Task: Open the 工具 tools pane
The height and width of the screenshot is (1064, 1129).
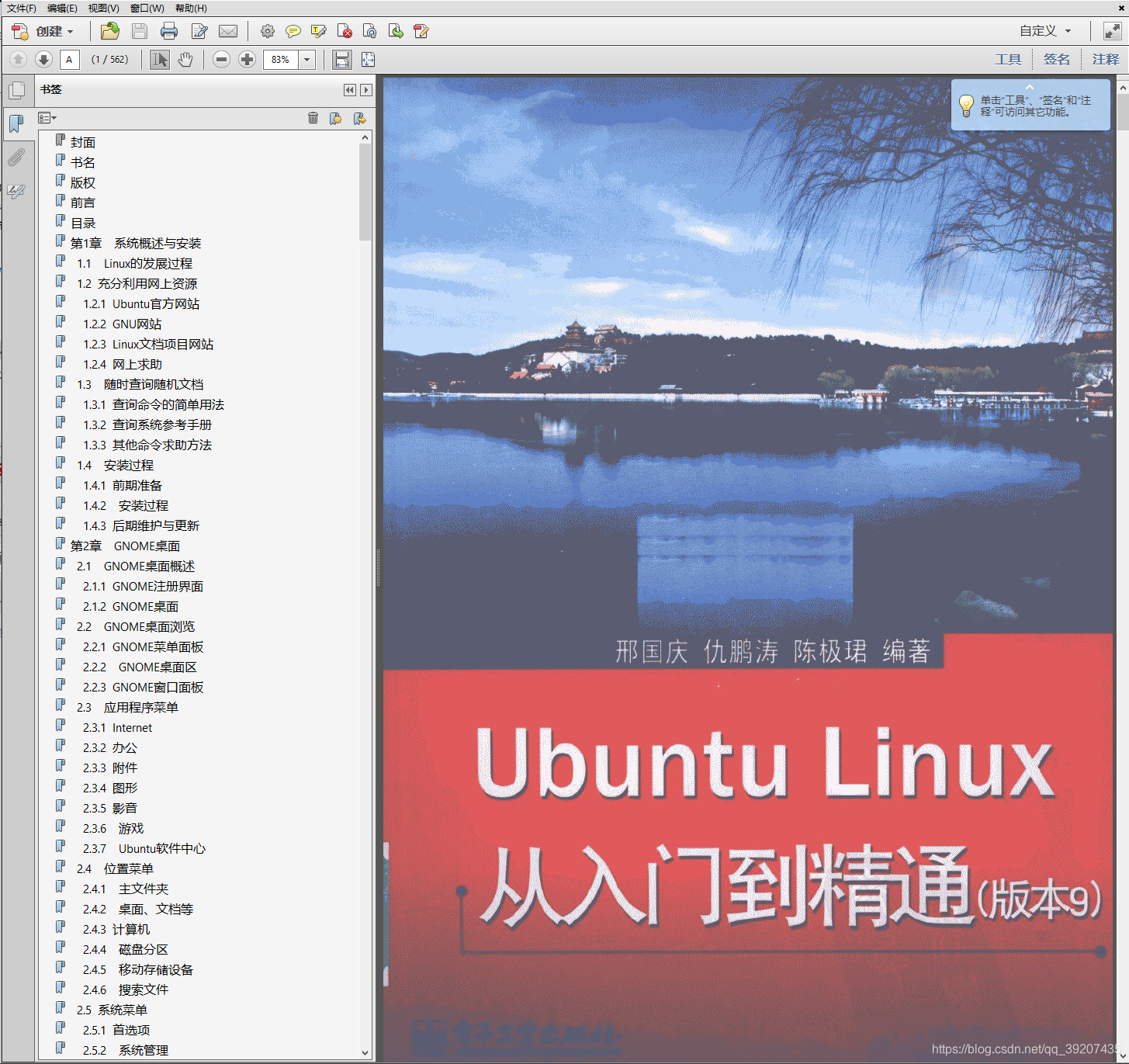Action: coord(1008,59)
